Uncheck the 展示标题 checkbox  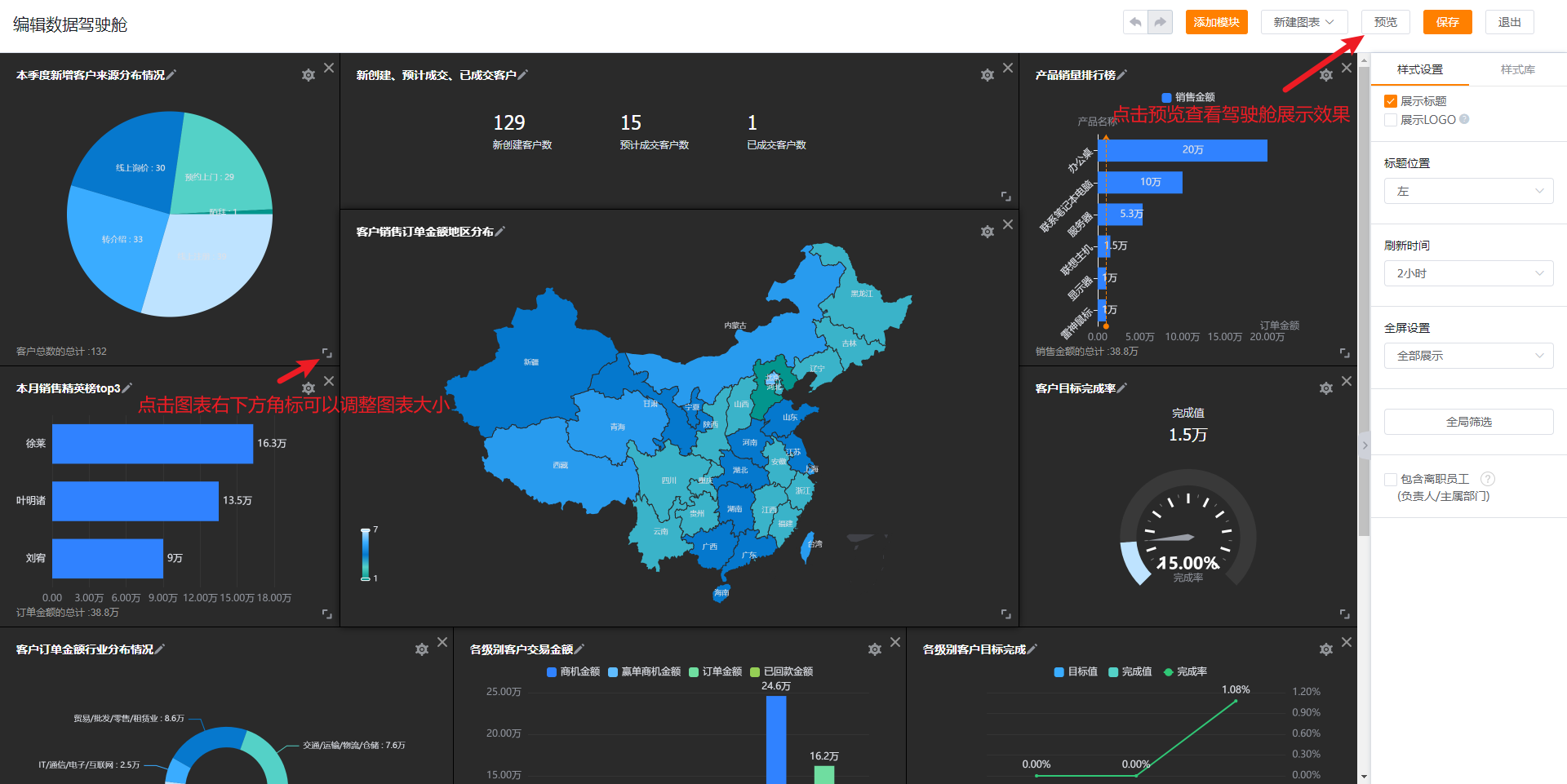click(x=1391, y=101)
